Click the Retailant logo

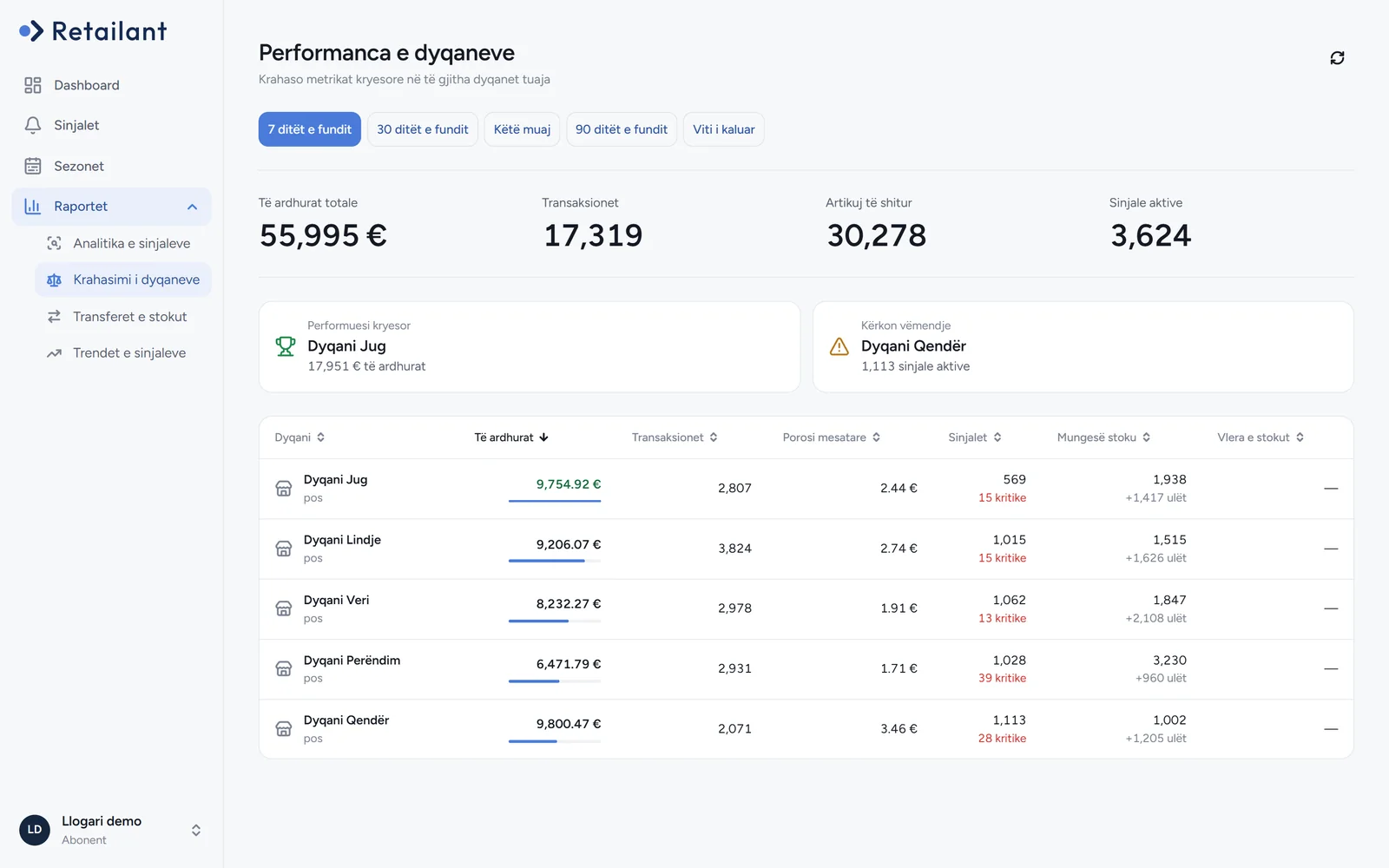click(93, 31)
